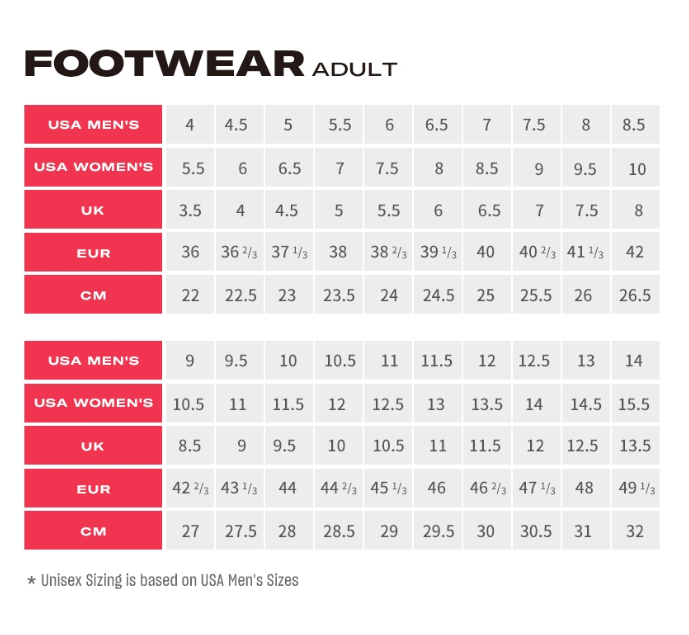This screenshot has height=635, width=689.
Task: Click EUR row header in upper table
Action: (93, 253)
